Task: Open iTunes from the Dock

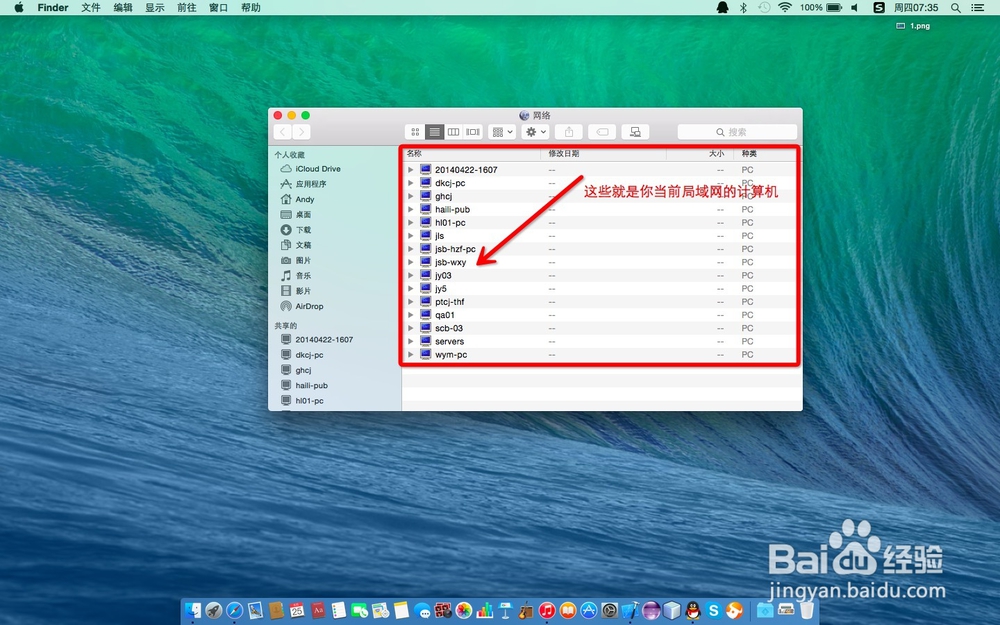Action: click(547, 610)
